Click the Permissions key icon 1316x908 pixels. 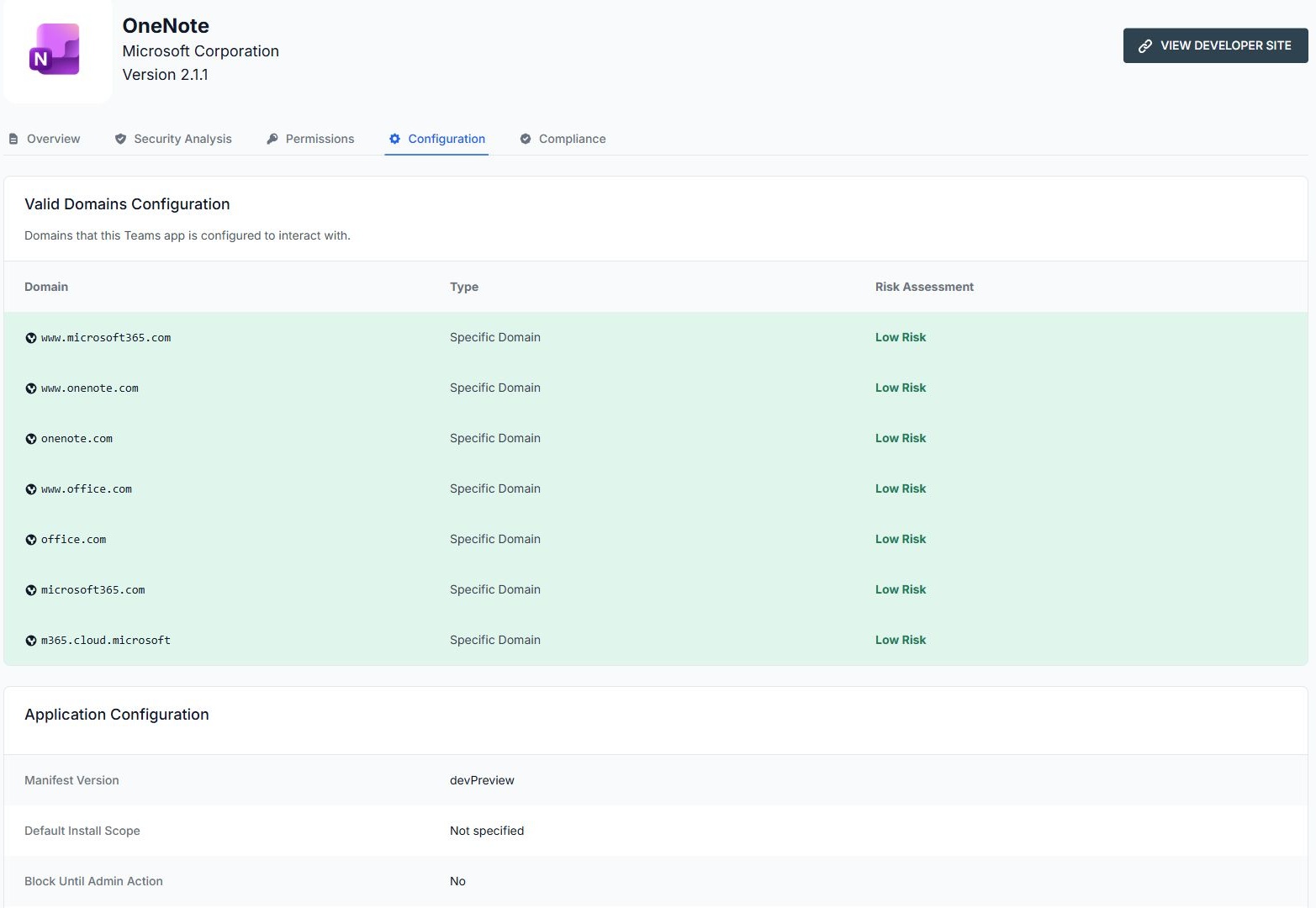272,139
